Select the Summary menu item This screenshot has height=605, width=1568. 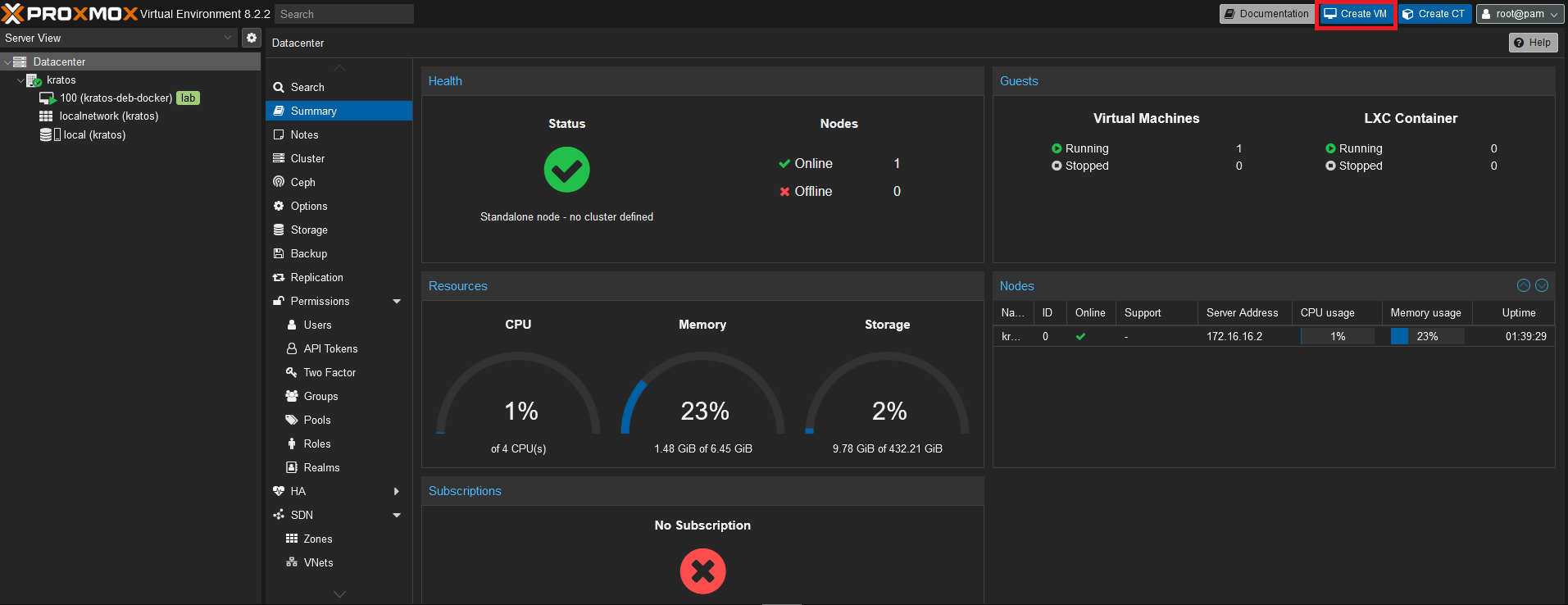(339, 111)
